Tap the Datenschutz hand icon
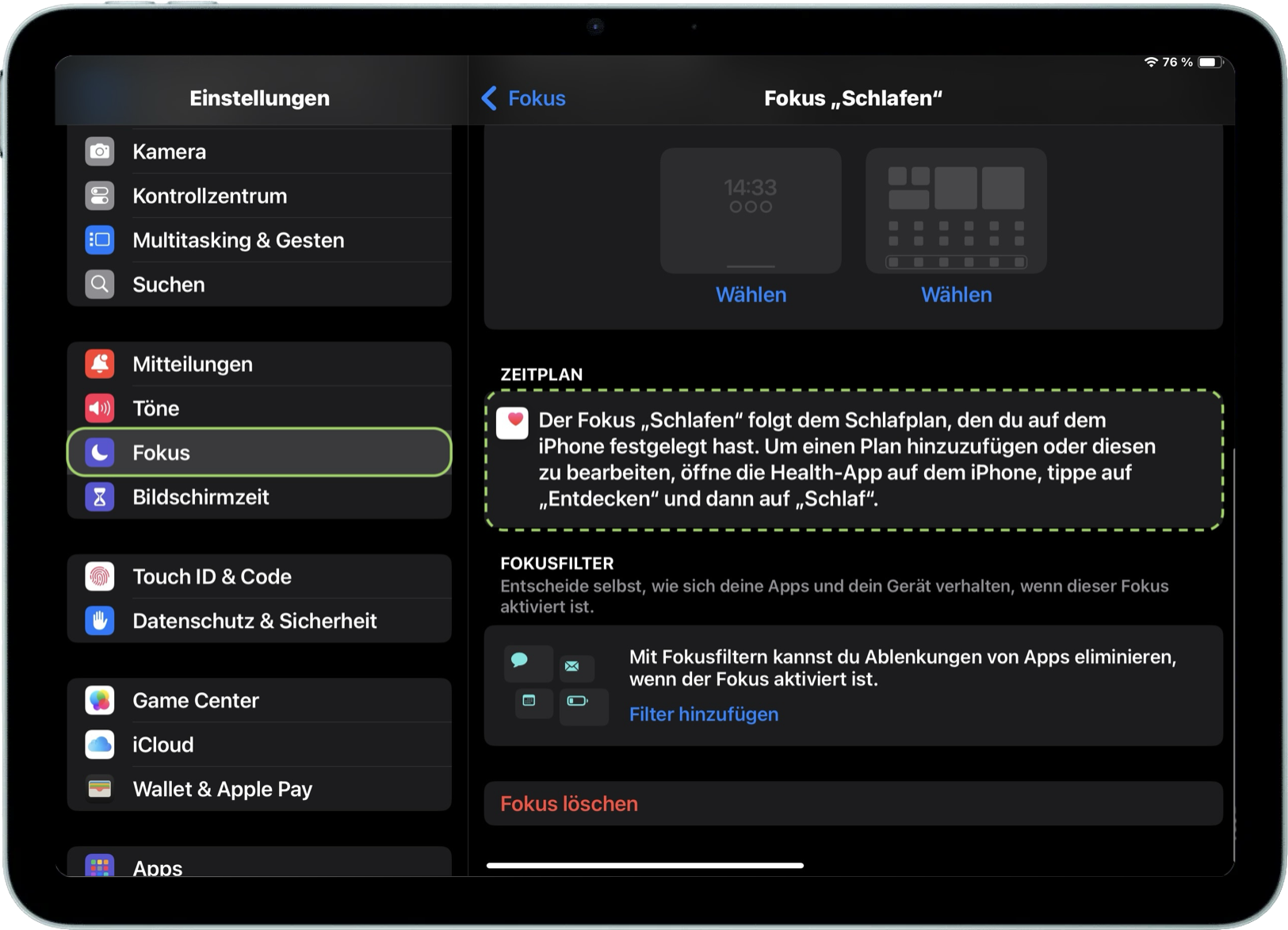The width and height of the screenshot is (1288, 930). click(100, 621)
